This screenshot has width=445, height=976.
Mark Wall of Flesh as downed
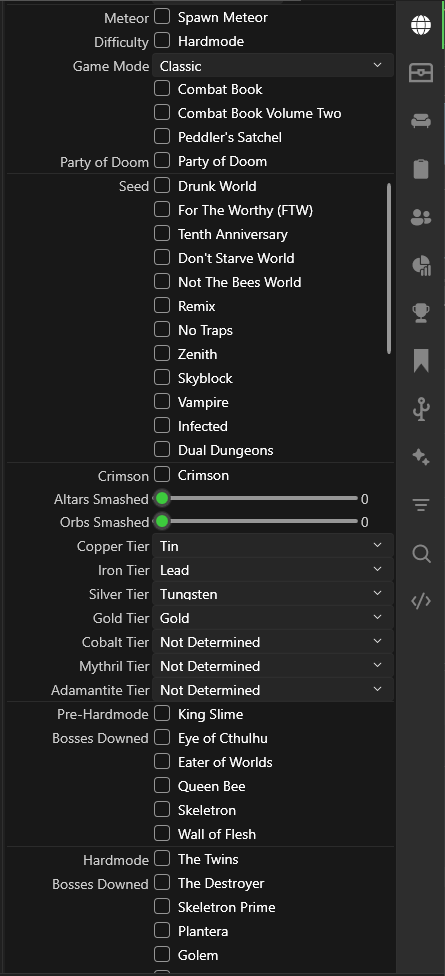(x=162, y=833)
